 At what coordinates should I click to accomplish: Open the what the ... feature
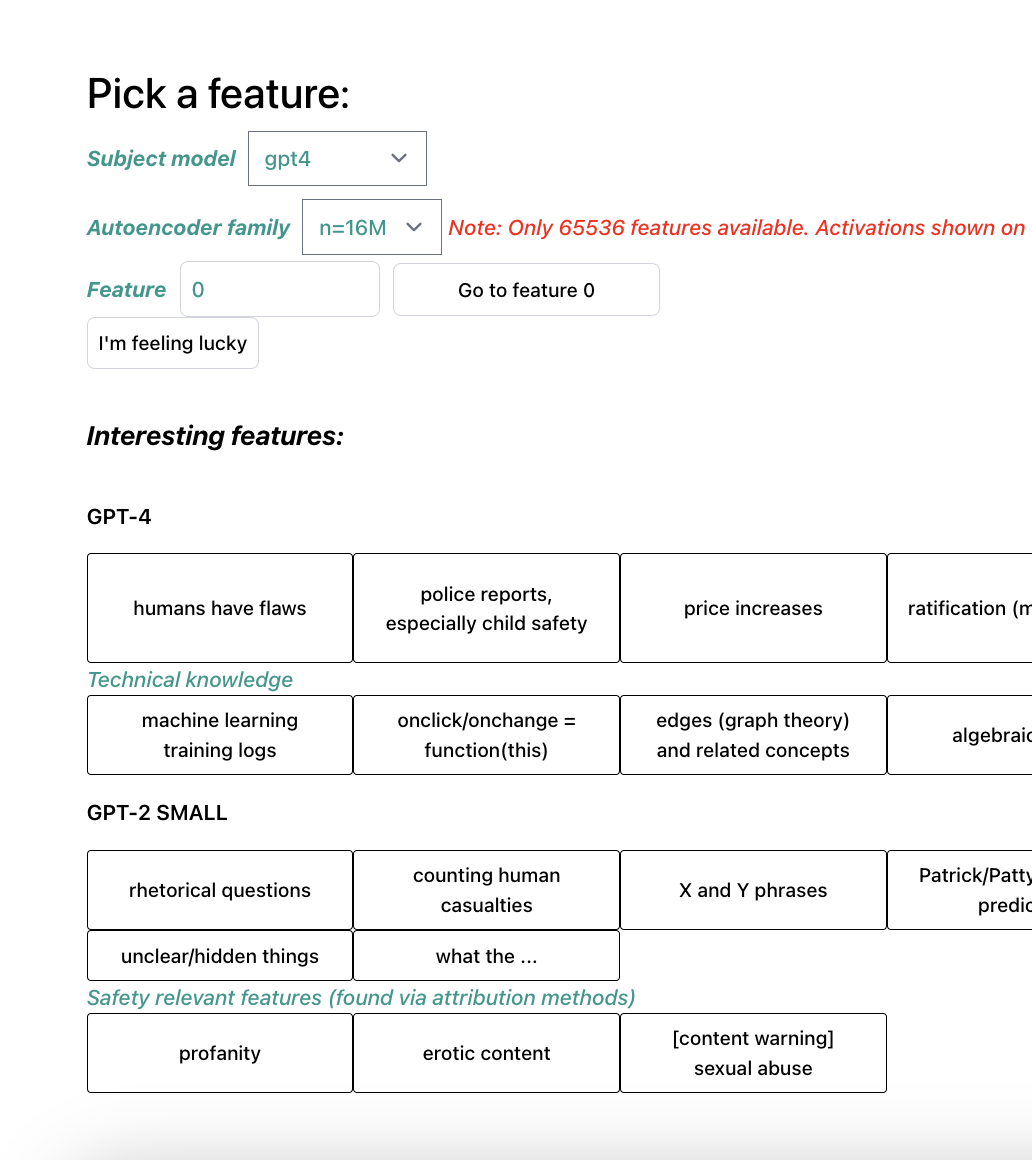pyautogui.click(x=486, y=956)
